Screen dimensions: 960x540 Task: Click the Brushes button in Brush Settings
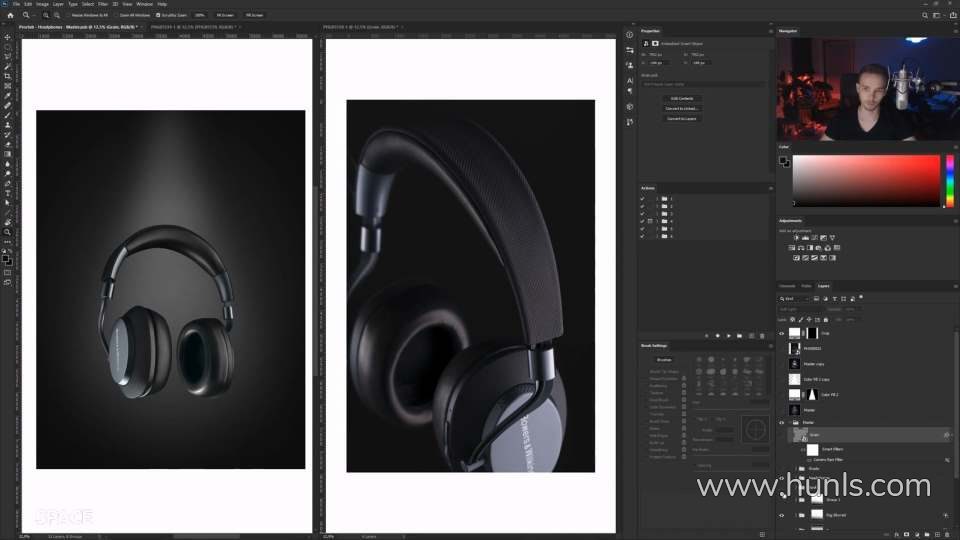664,360
